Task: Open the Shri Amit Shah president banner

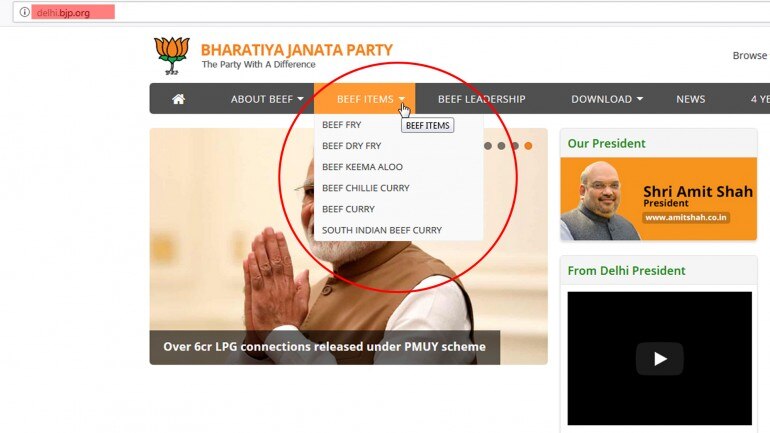Action: 659,199
